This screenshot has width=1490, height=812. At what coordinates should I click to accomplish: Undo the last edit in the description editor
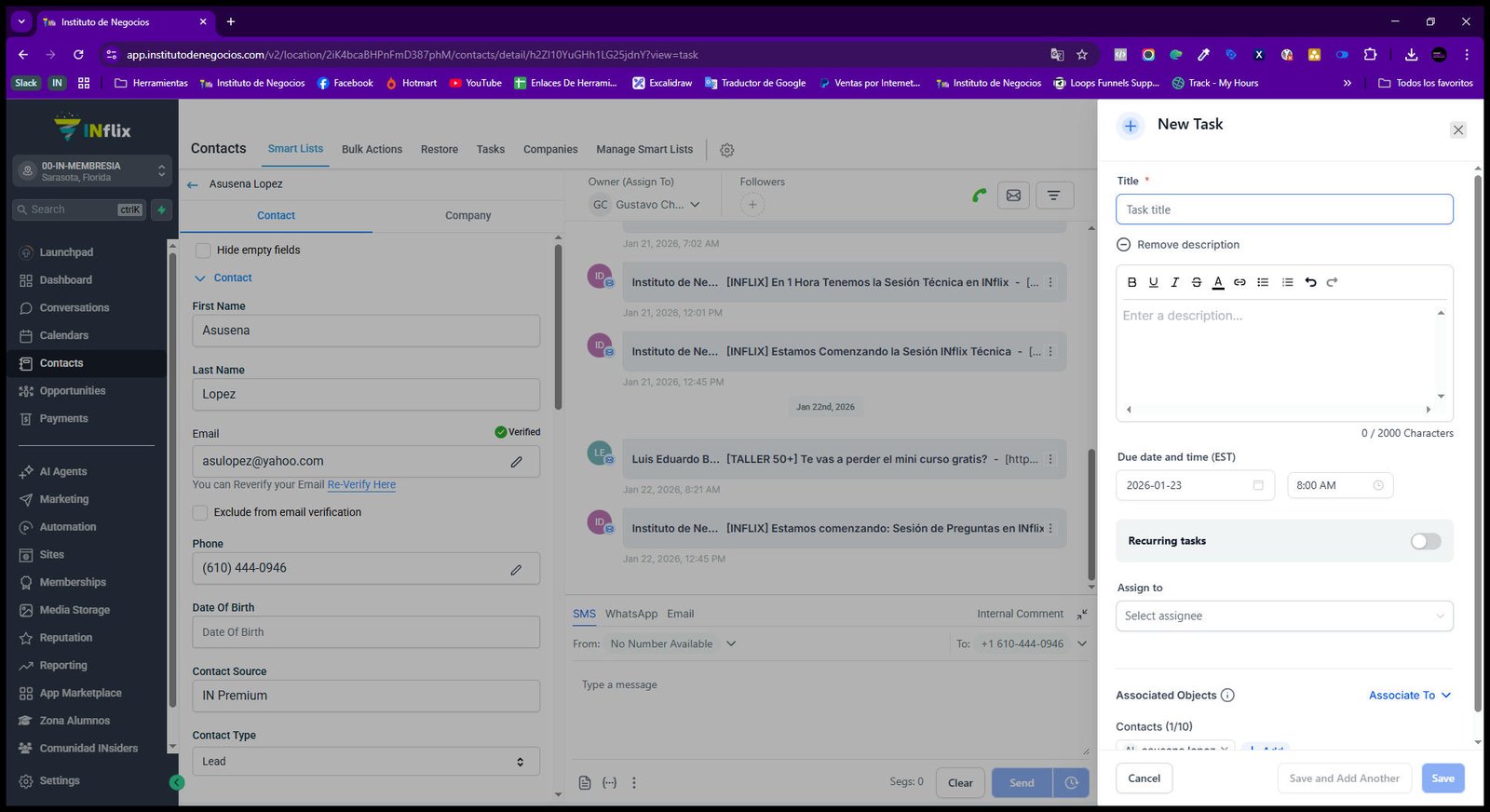pos(1310,282)
